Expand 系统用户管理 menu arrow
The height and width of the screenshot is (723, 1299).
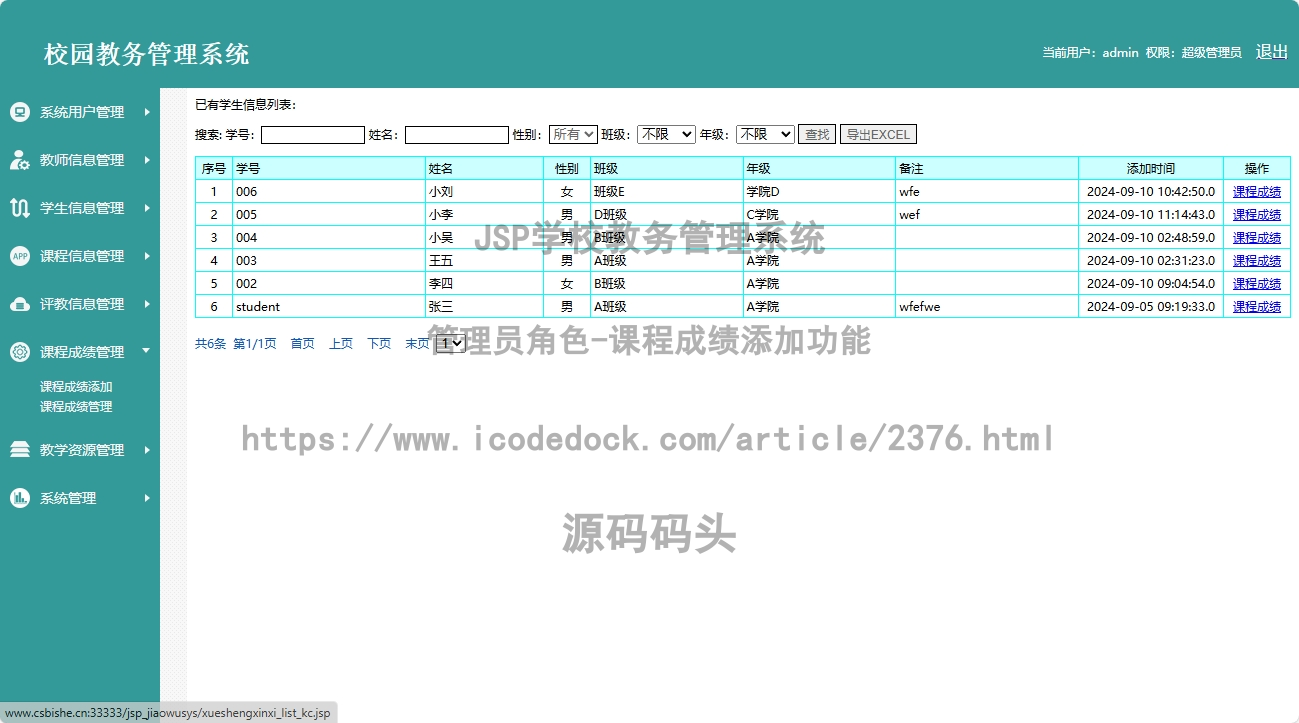point(147,112)
